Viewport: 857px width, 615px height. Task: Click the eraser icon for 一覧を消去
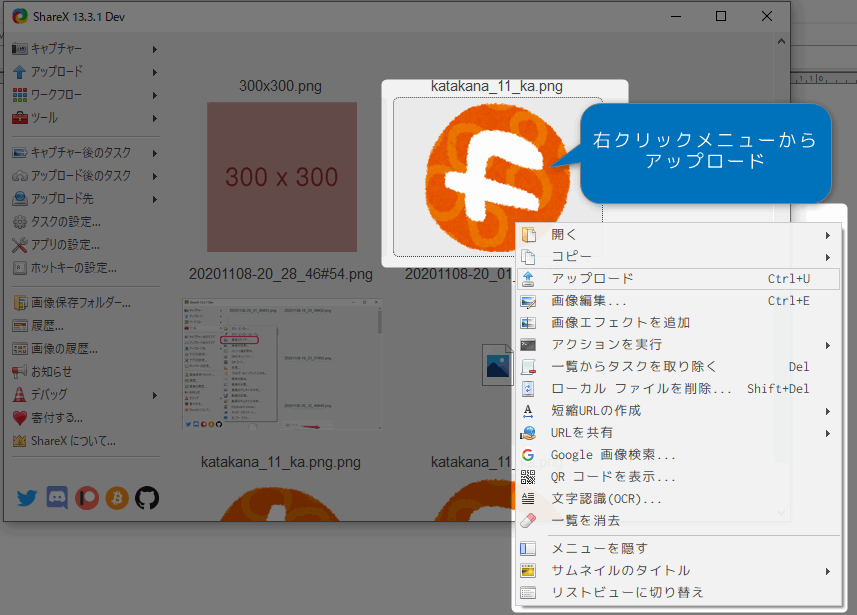(528, 520)
